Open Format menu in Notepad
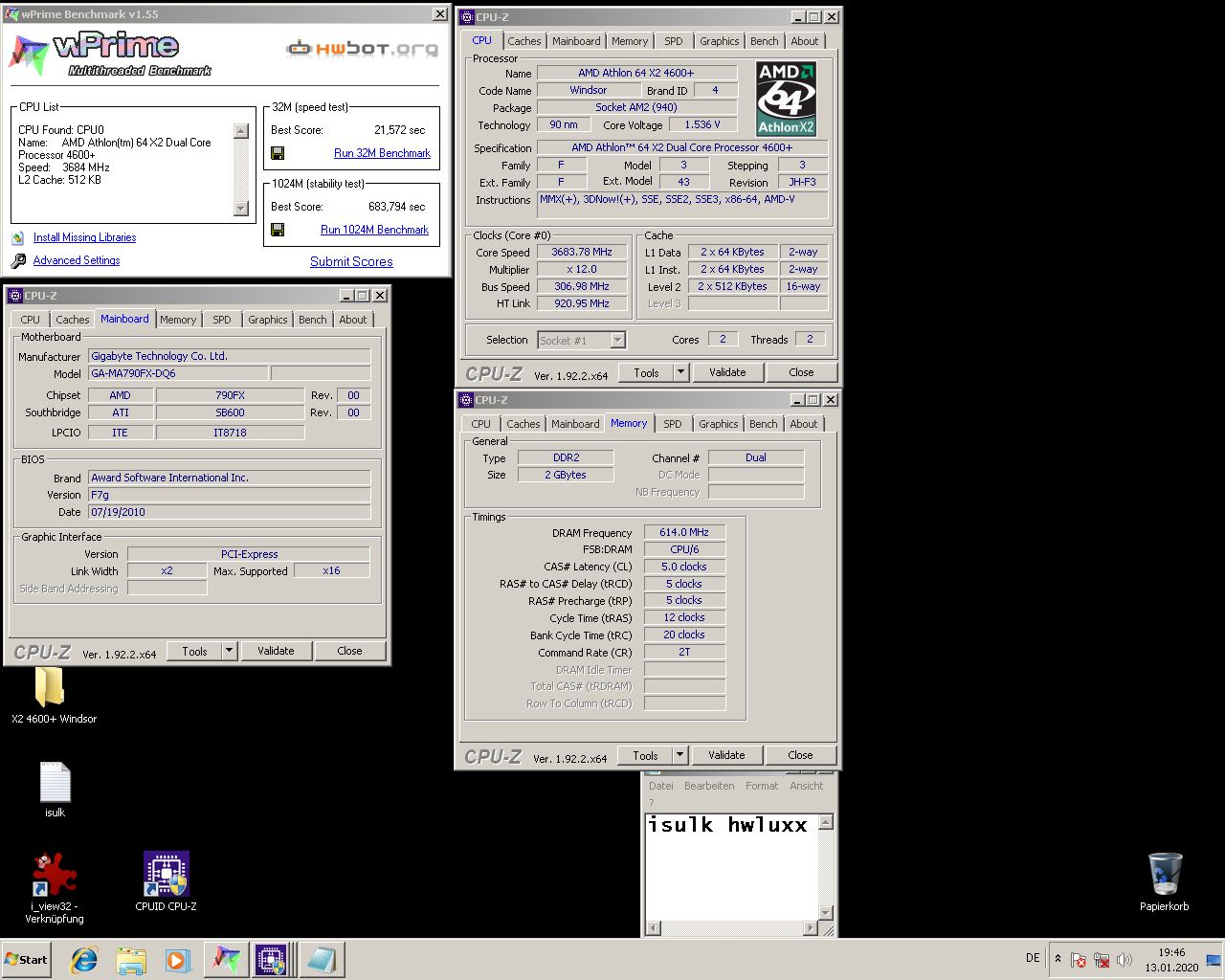Screen dimensions: 1225x980 pyautogui.click(x=762, y=786)
